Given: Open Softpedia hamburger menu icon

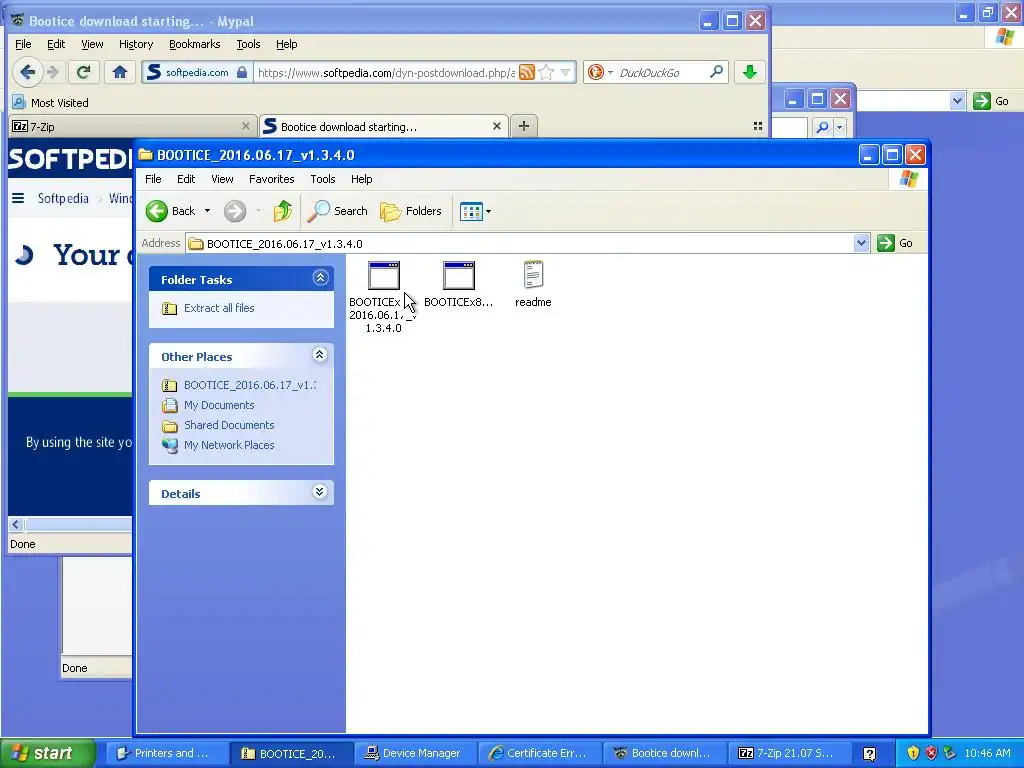Looking at the screenshot, I should pos(18,198).
